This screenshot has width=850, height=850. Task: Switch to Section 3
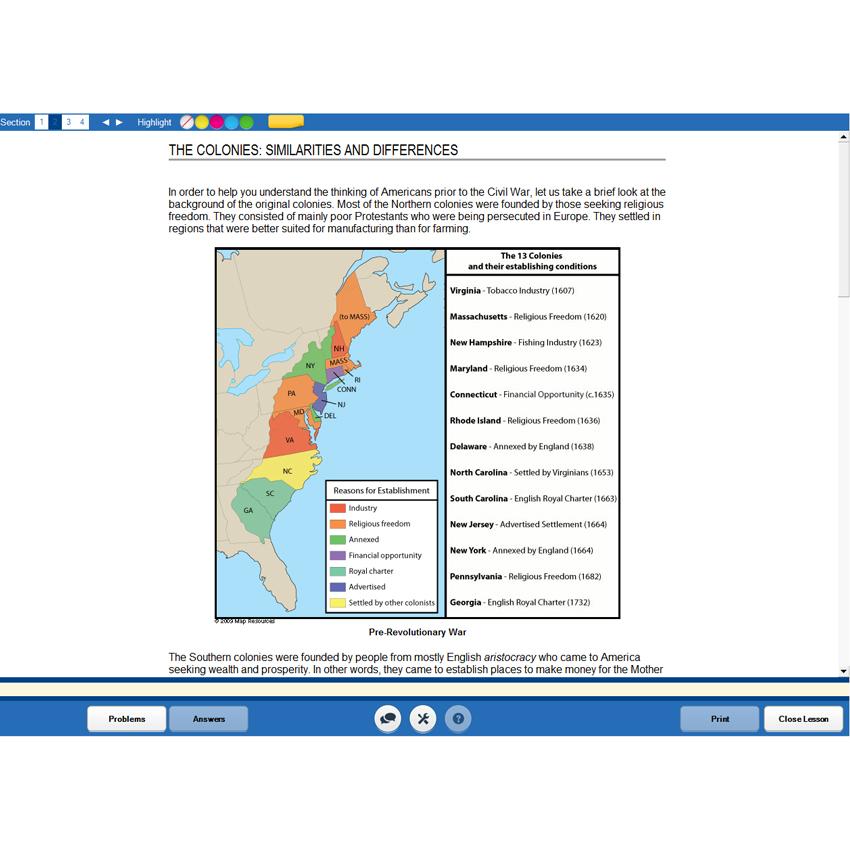(x=68, y=122)
